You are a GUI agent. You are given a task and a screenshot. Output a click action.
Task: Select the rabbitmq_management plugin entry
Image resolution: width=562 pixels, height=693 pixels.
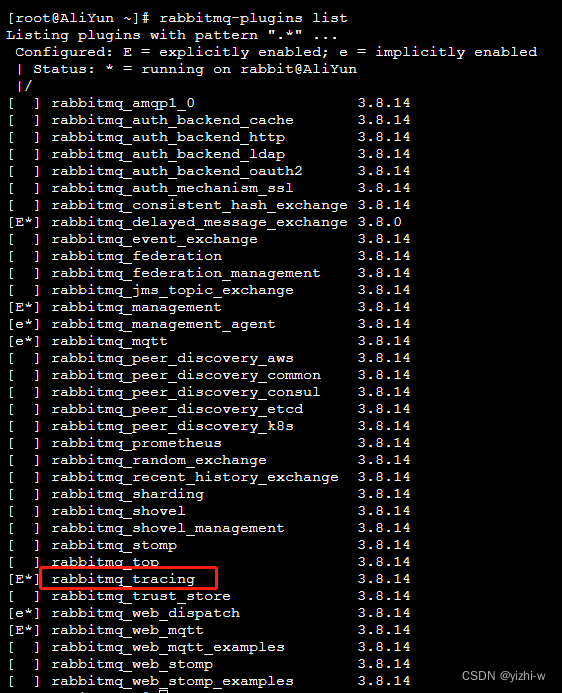(x=137, y=307)
